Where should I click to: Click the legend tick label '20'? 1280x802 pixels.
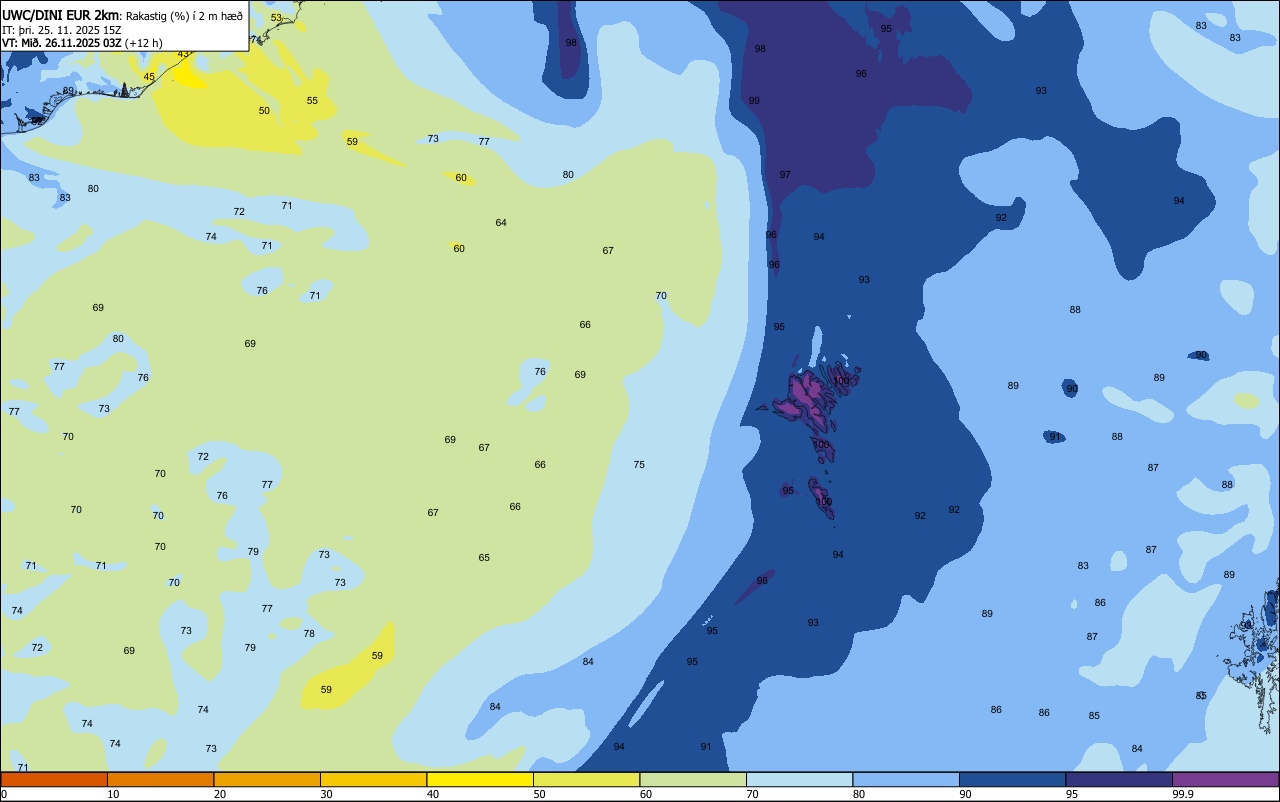coord(220,794)
